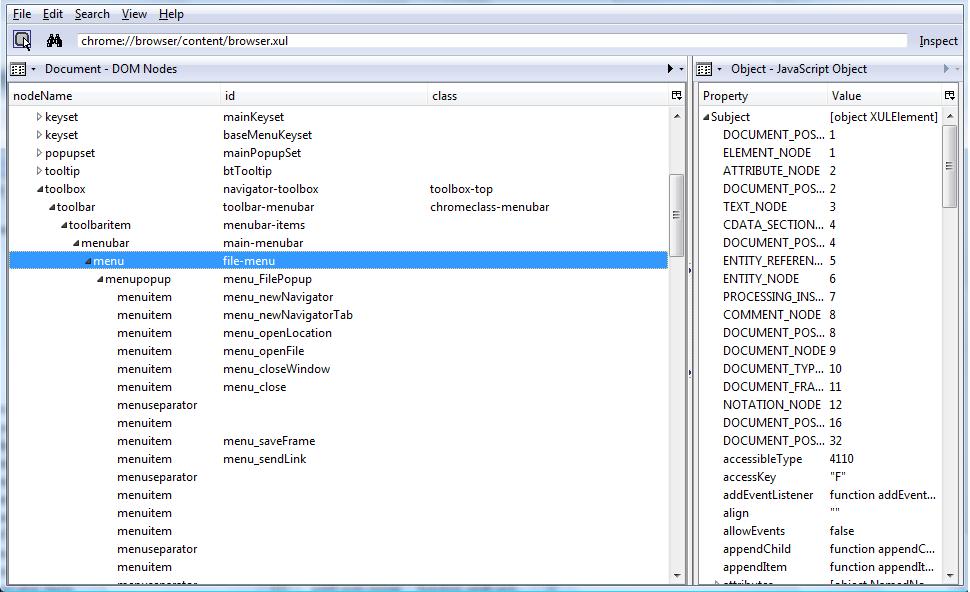Collapse the menupopup menu_FilePopup node
Image resolution: width=970 pixels, height=592 pixels.
100,280
